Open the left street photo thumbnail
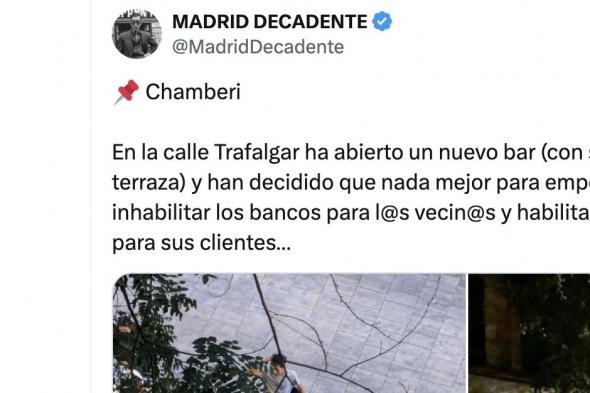Image resolution: width=590 pixels, height=393 pixels. click(x=289, y=334)
